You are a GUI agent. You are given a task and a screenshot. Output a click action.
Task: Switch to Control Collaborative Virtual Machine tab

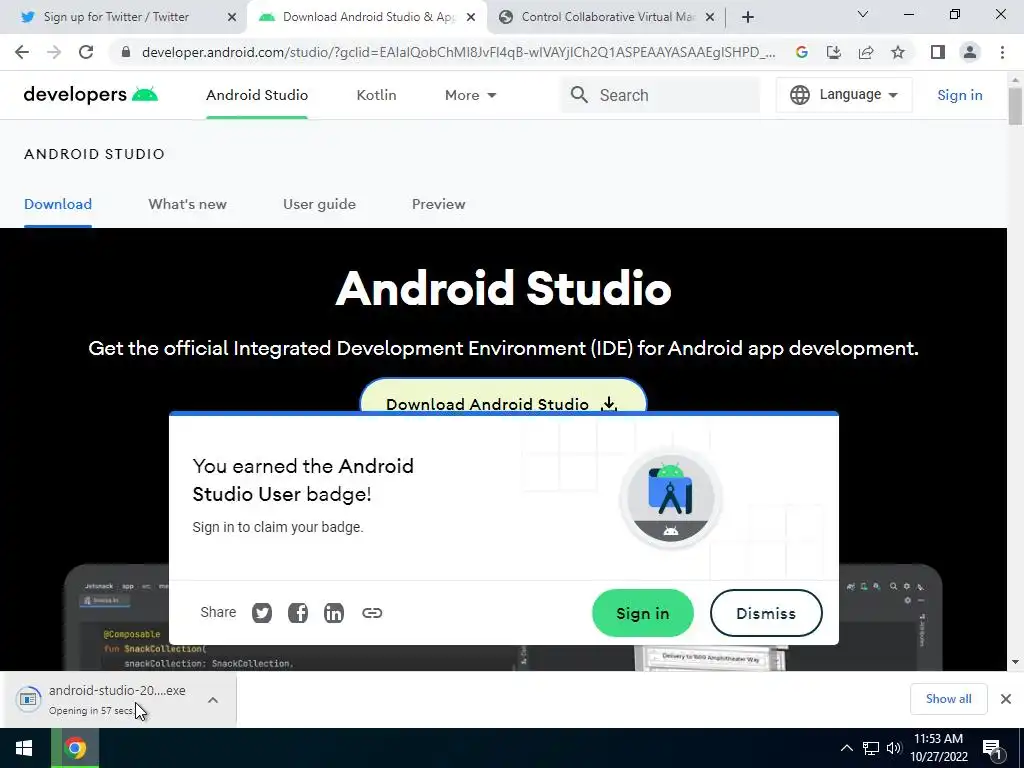pos(607,17)
